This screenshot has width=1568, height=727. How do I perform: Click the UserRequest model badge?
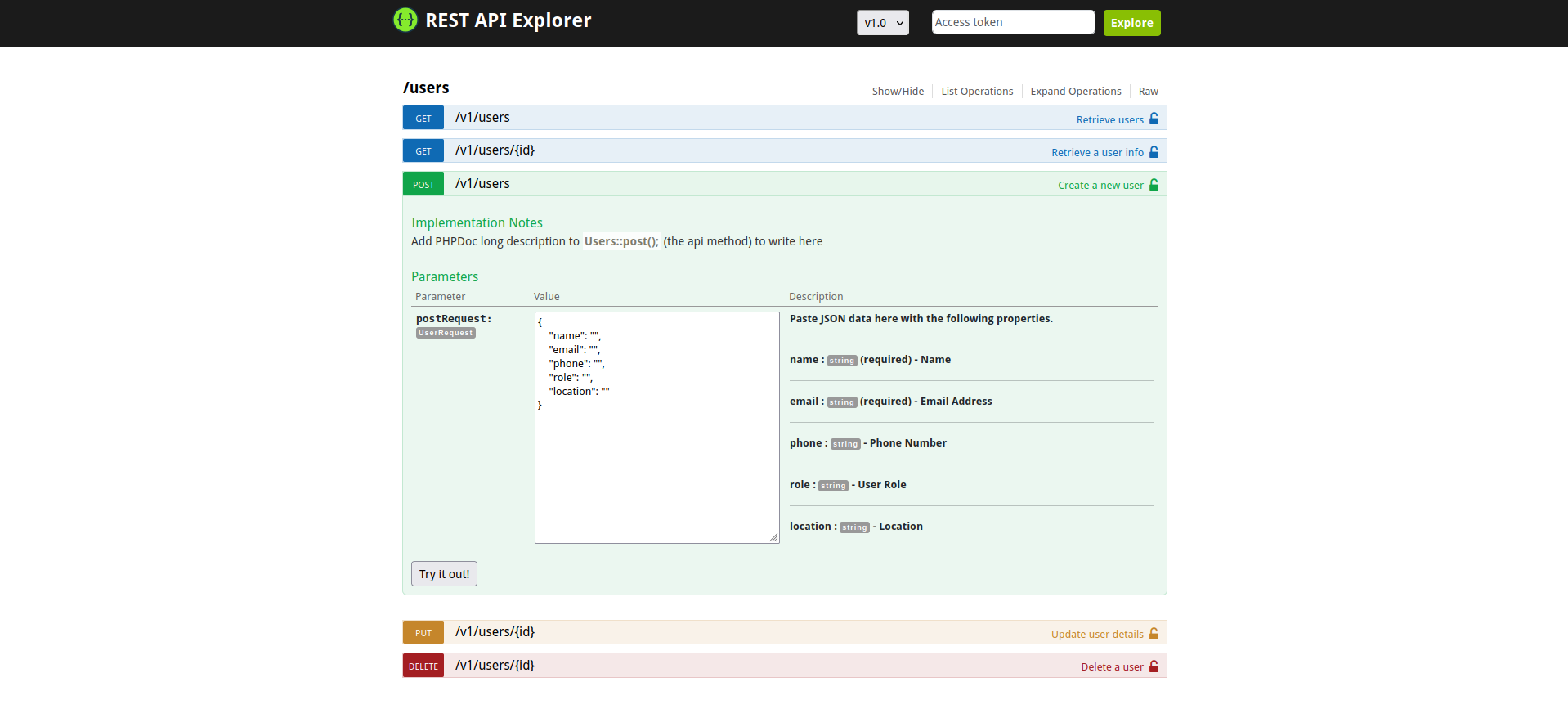click(x=446, y=333)
